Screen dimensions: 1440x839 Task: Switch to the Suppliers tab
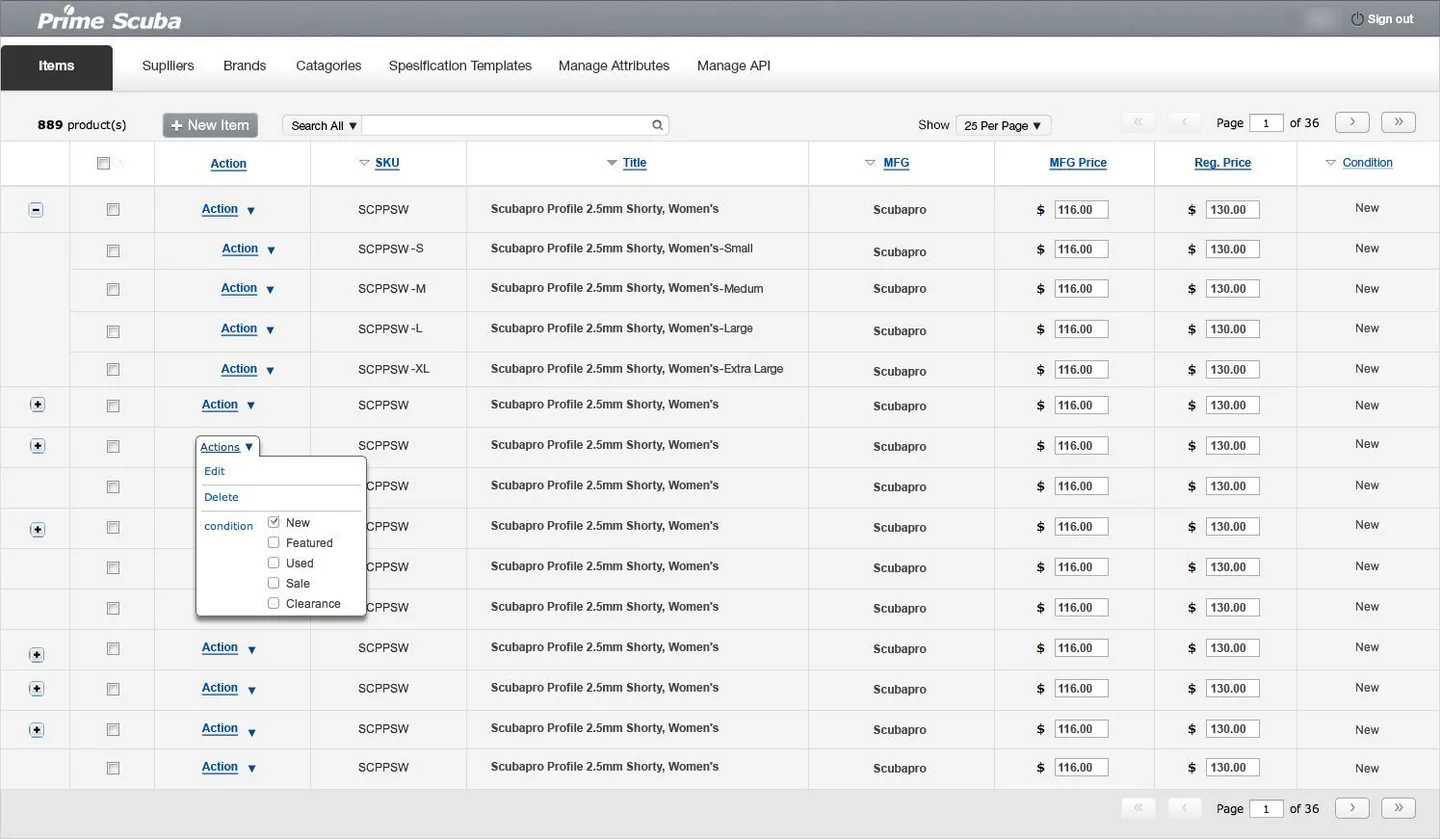(x=168, y=66)
